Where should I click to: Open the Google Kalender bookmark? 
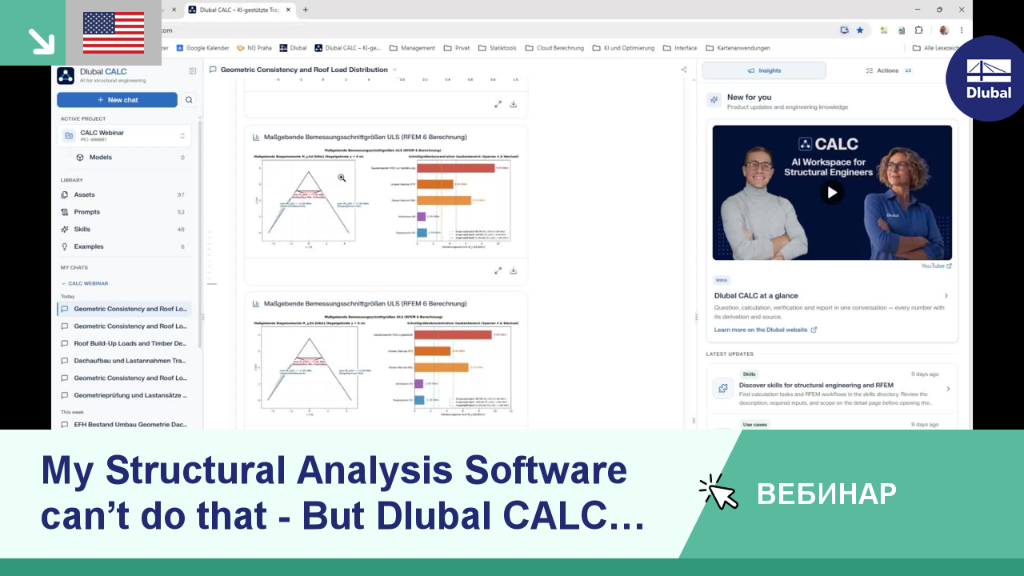pyautogui.click(x=203, y=48)
